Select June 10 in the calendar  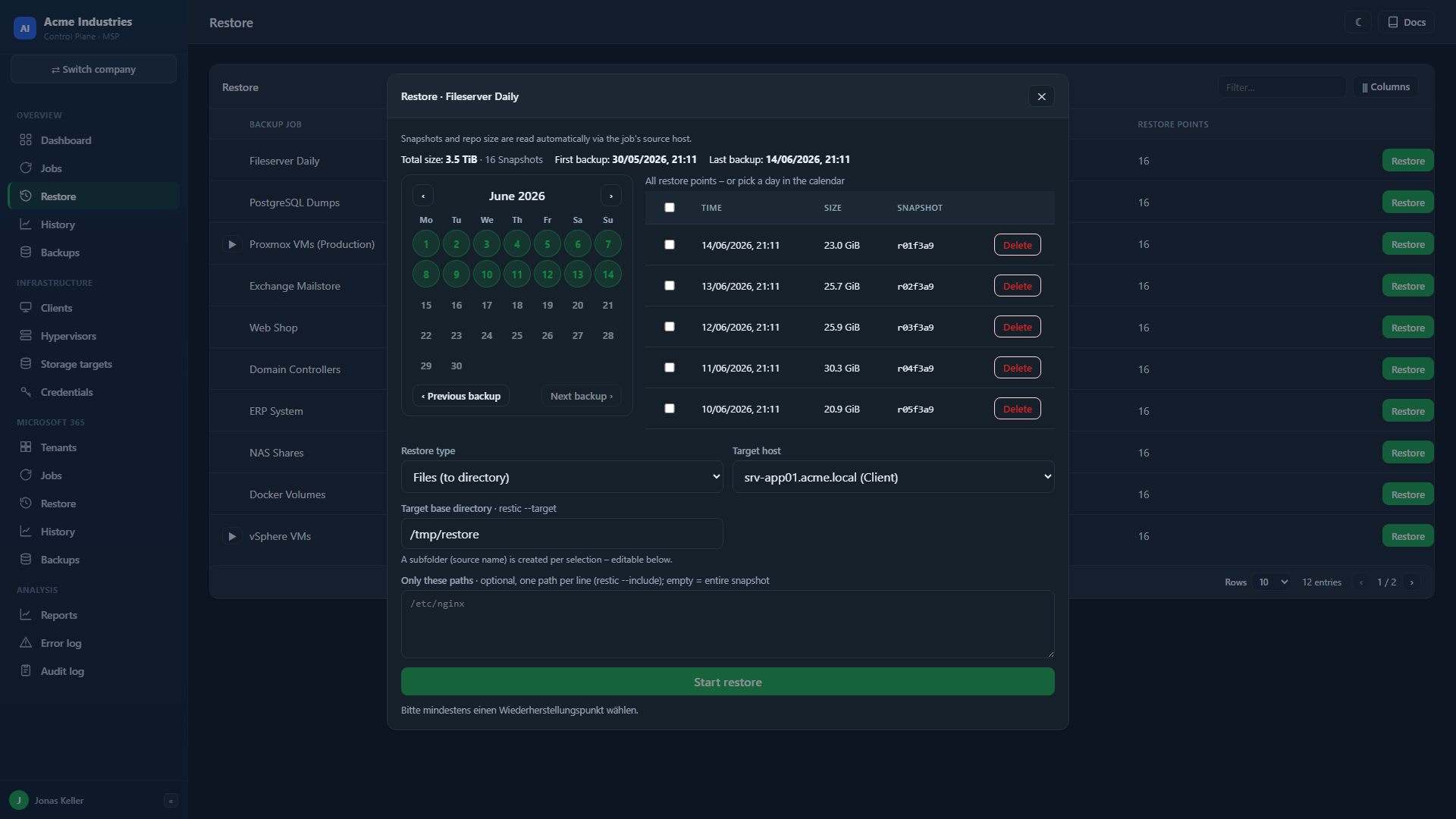(x=487, y=275)
